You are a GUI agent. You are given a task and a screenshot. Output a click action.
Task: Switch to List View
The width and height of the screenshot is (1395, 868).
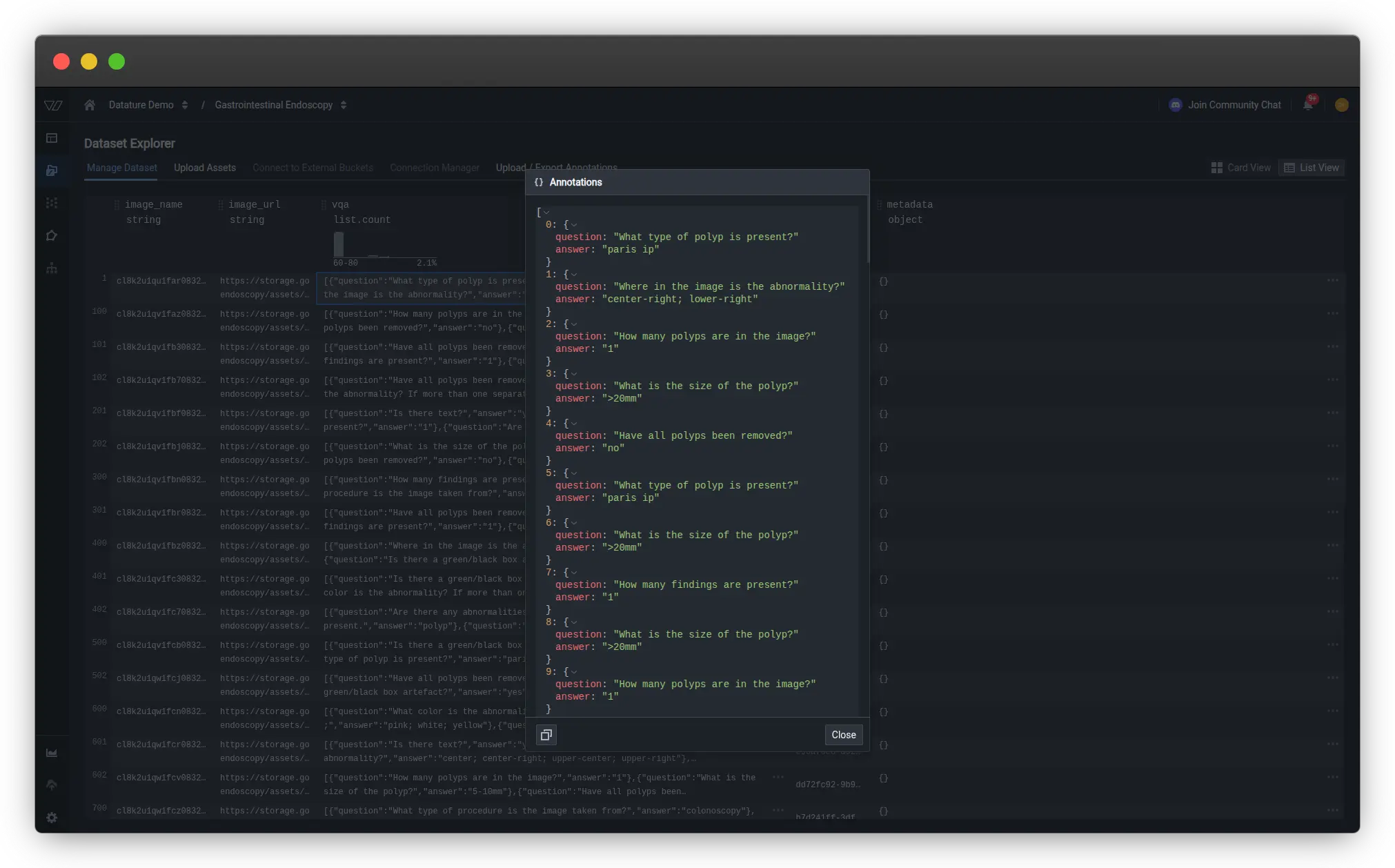coord(1311,168)
